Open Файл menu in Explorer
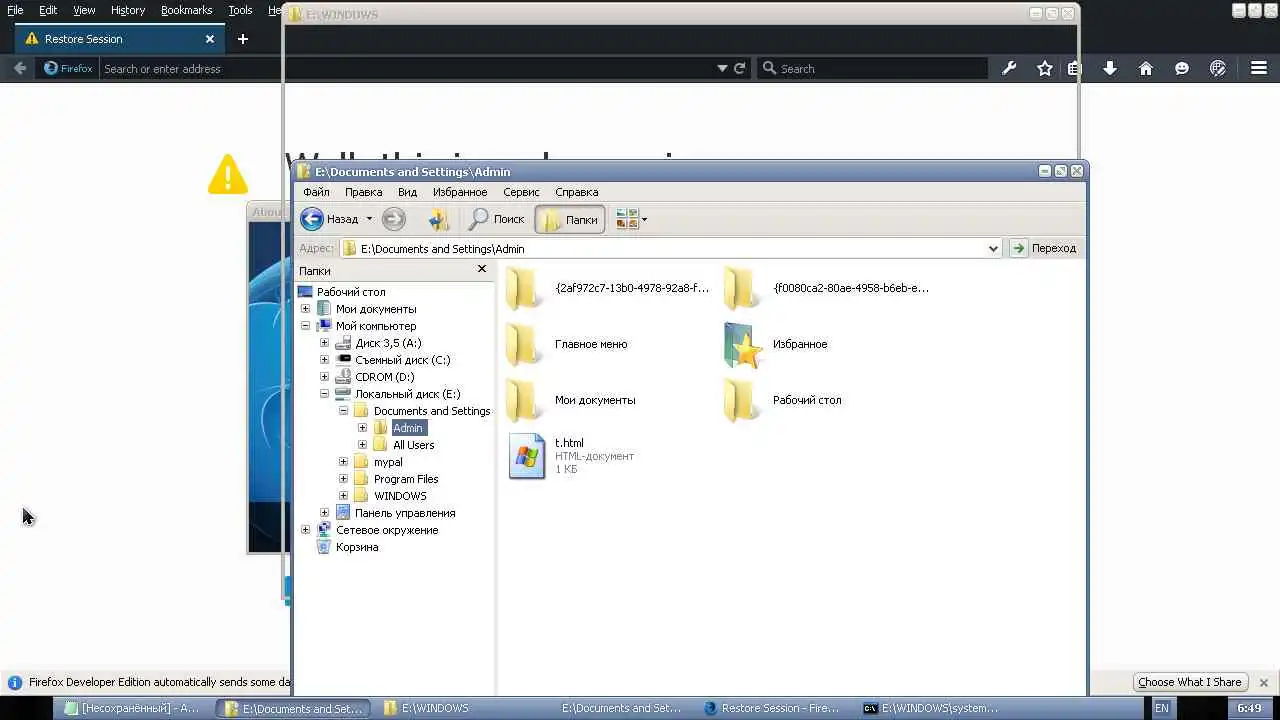Viewport: 1280px width, 720px height. 316,192
